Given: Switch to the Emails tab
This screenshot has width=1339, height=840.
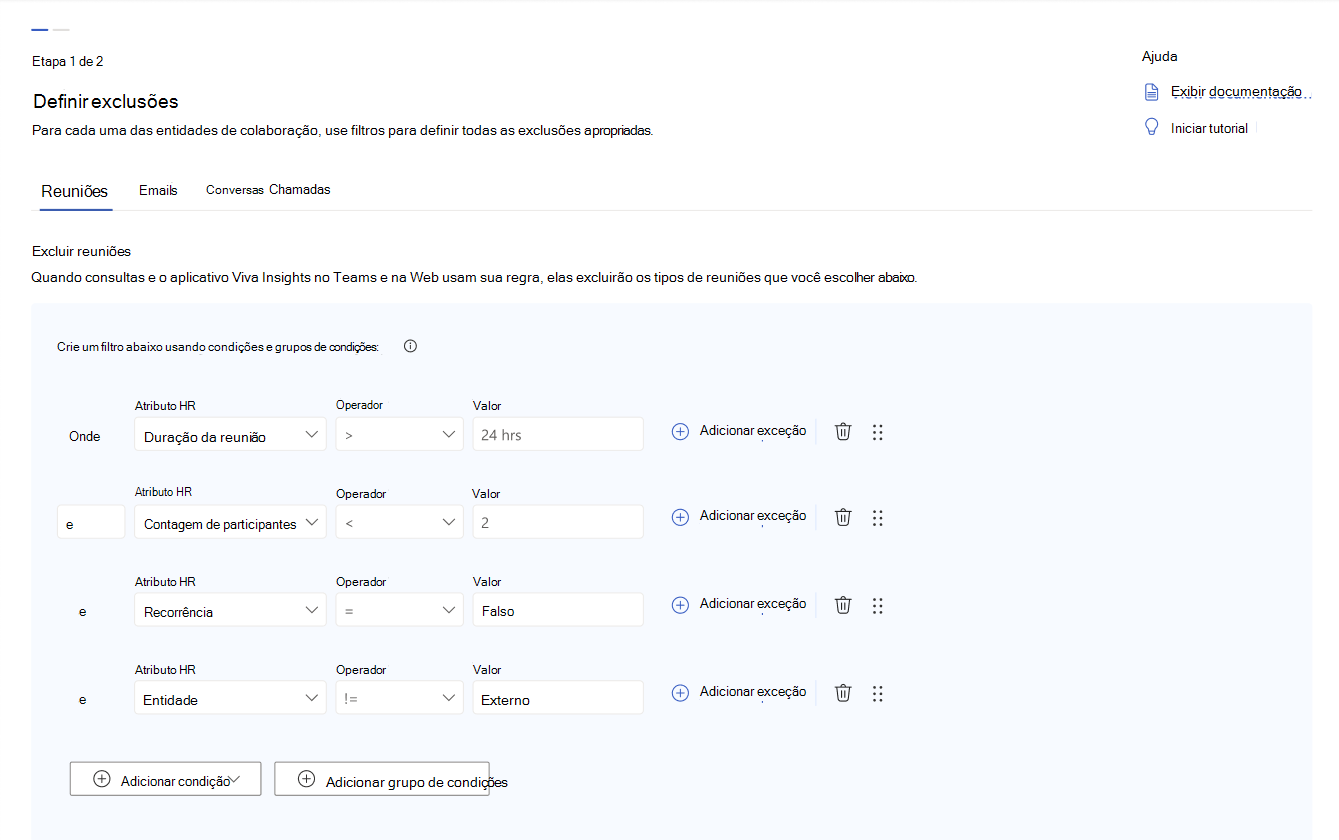Looking at the screenshot, I should coord(158,190).
